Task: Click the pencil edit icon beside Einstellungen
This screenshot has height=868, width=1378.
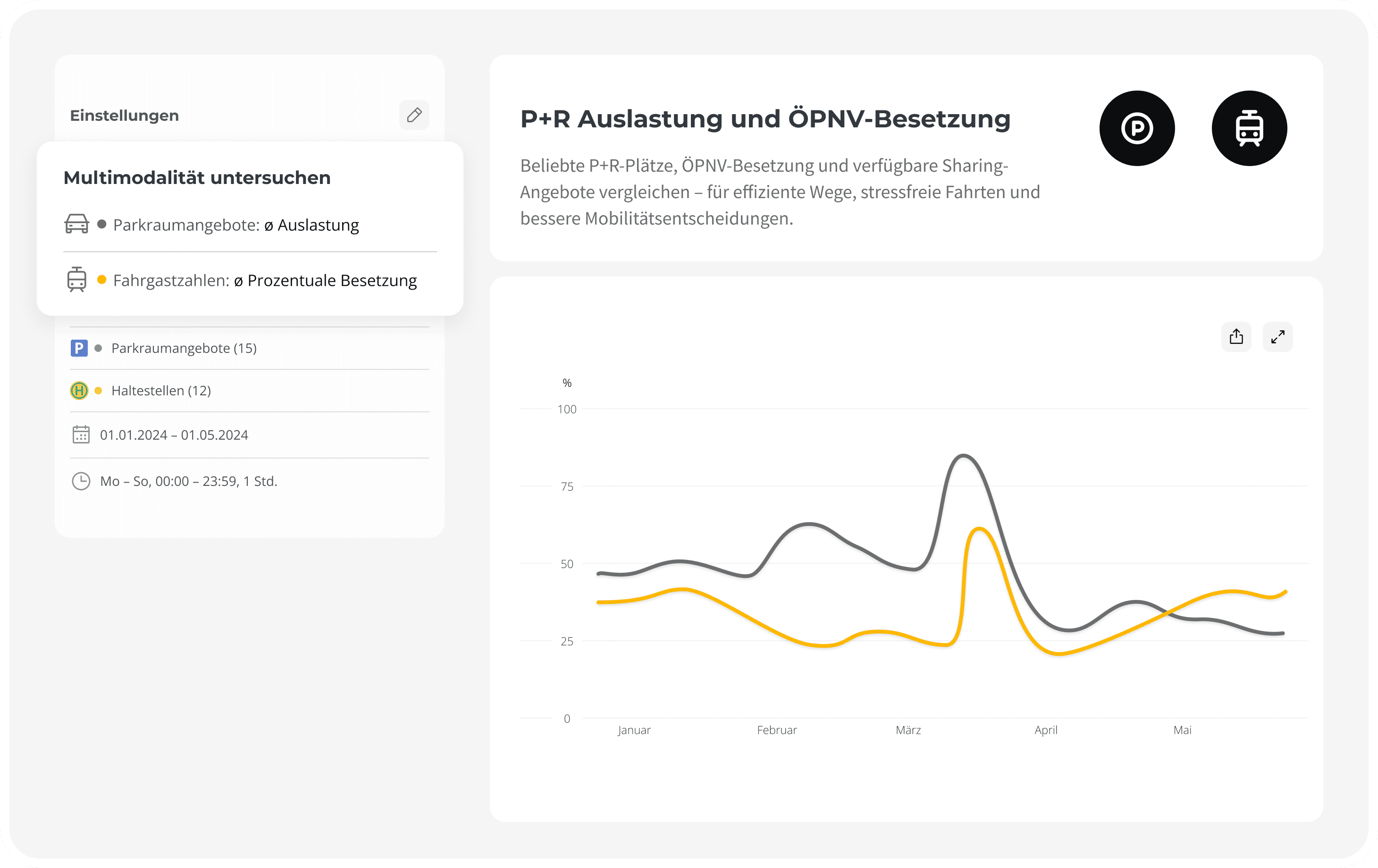Action: (414, 115)
